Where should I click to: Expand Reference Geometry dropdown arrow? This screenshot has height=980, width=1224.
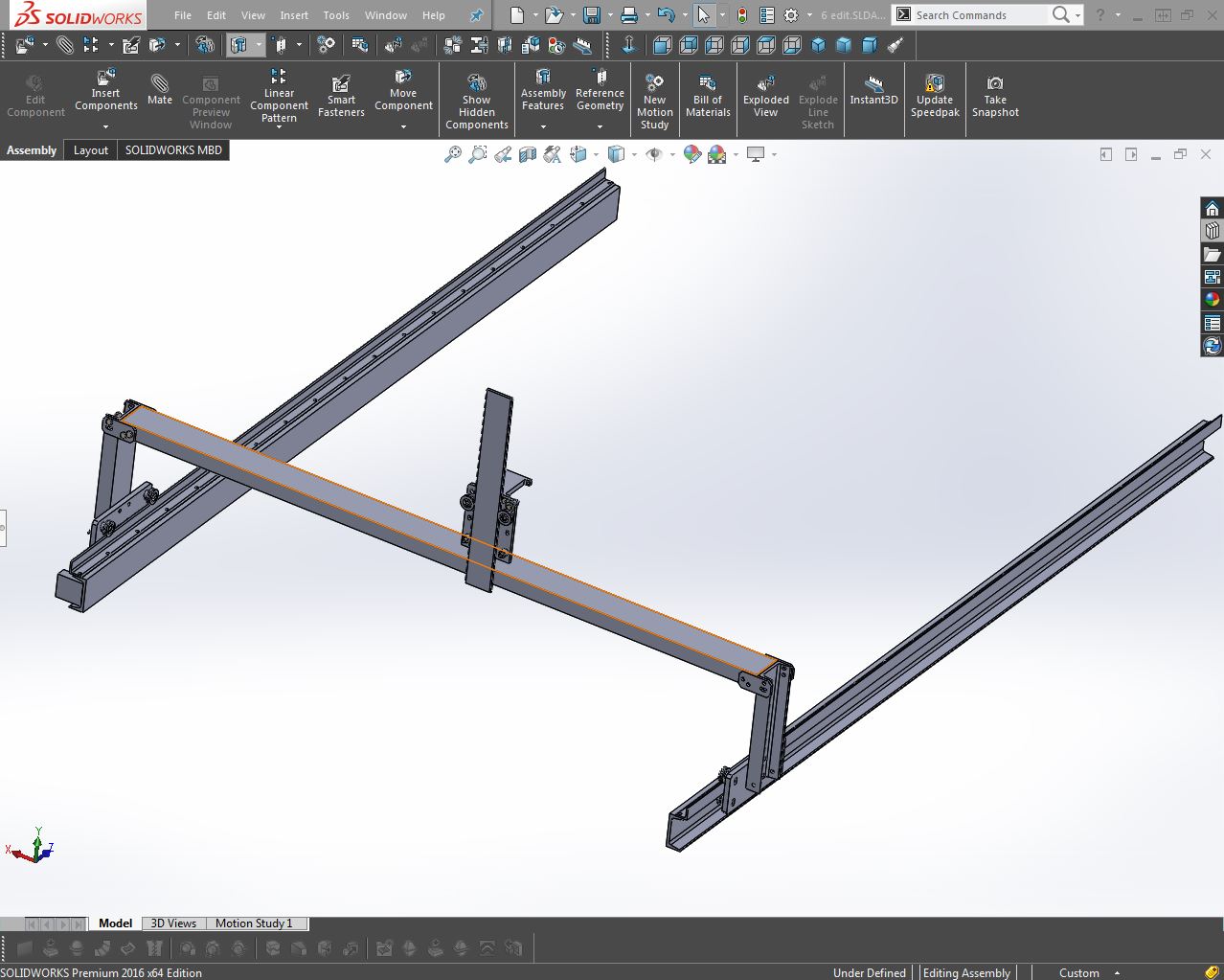pos(600,126)
